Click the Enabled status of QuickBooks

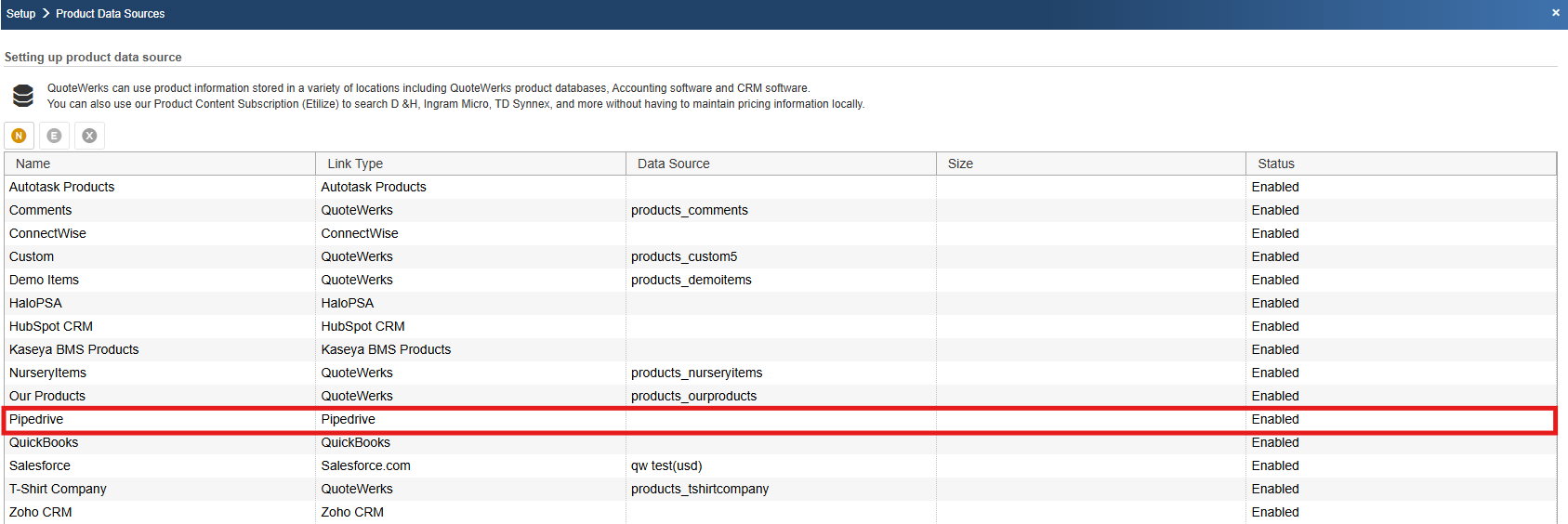(x=1275, y=442)
